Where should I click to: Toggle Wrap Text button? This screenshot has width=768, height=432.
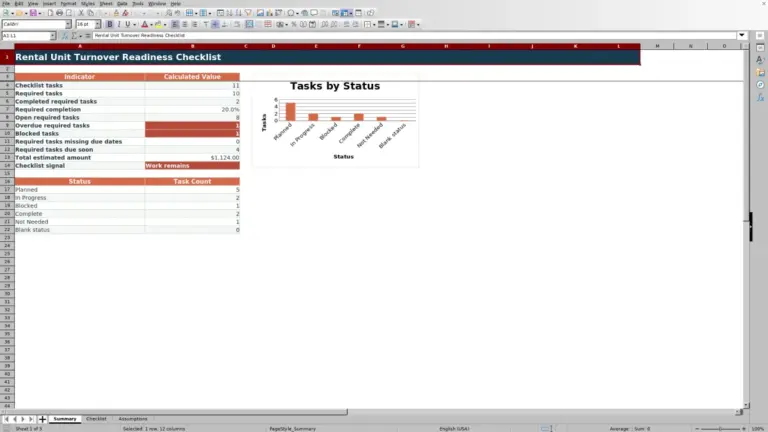[237, 24]
